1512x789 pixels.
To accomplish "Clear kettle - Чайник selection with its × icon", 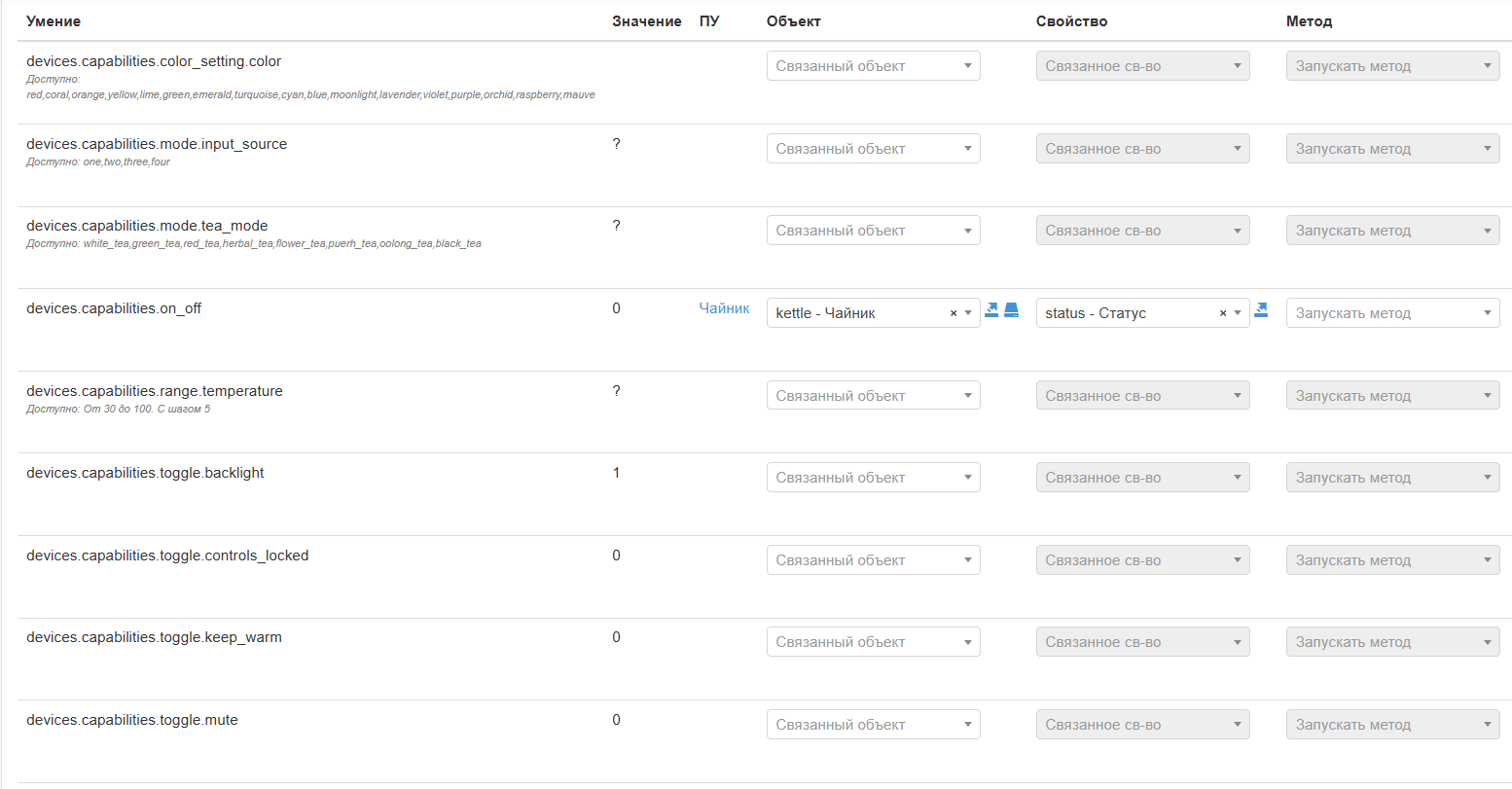I will pyautogui.click(x=952, y=312).
